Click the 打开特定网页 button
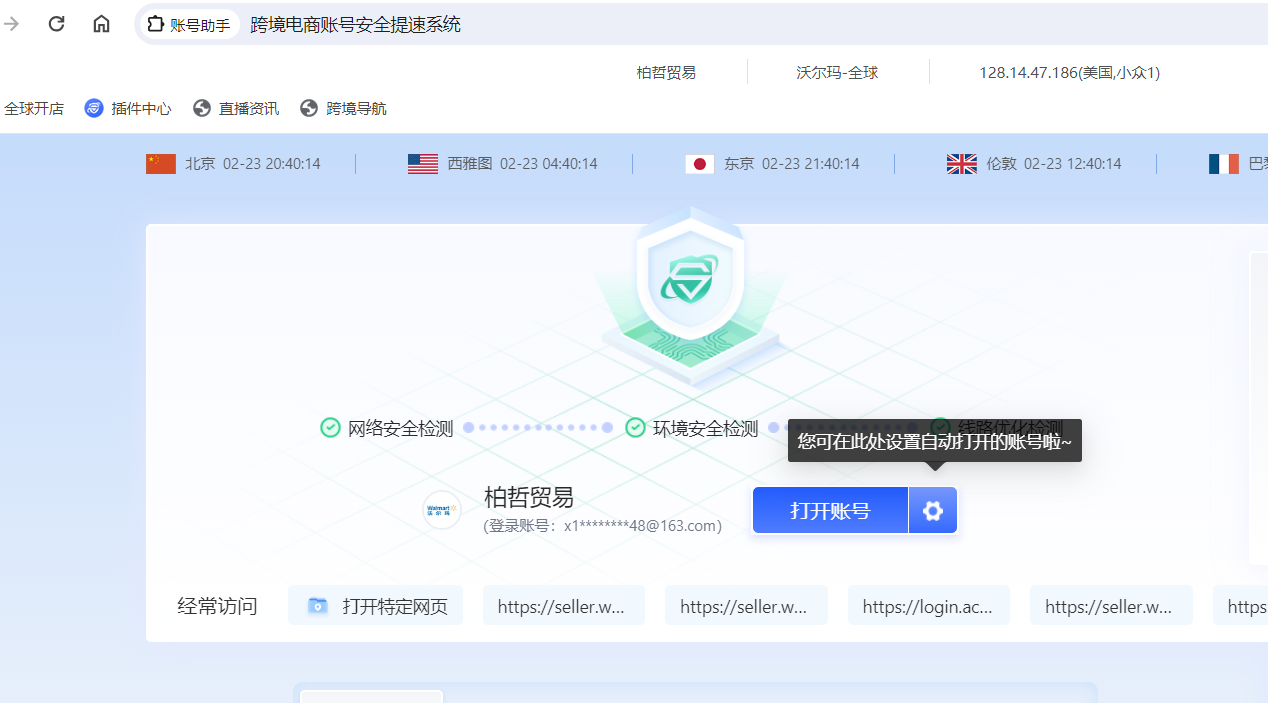The width and height of the screenshot is (1268, 703). [x=376, y=606]
